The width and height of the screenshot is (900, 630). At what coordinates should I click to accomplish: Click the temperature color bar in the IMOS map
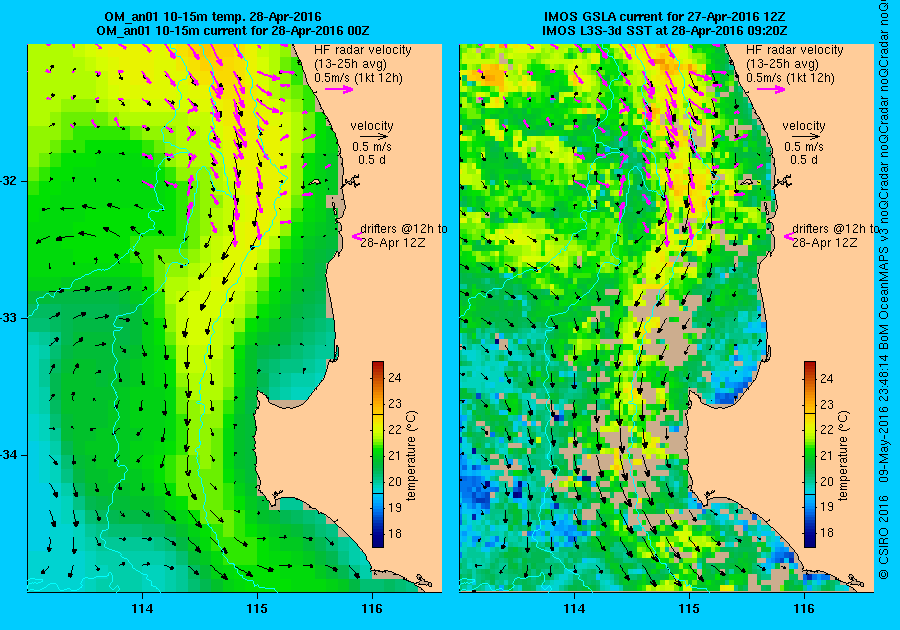[x=810, y=454]
